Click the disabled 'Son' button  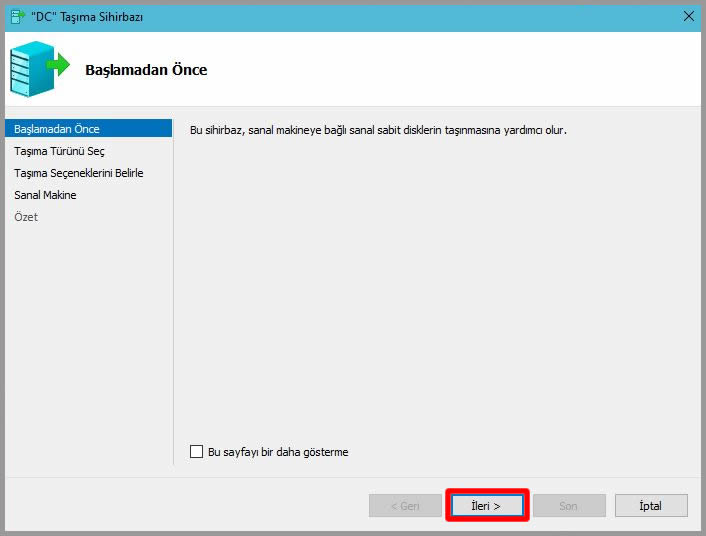568,506
